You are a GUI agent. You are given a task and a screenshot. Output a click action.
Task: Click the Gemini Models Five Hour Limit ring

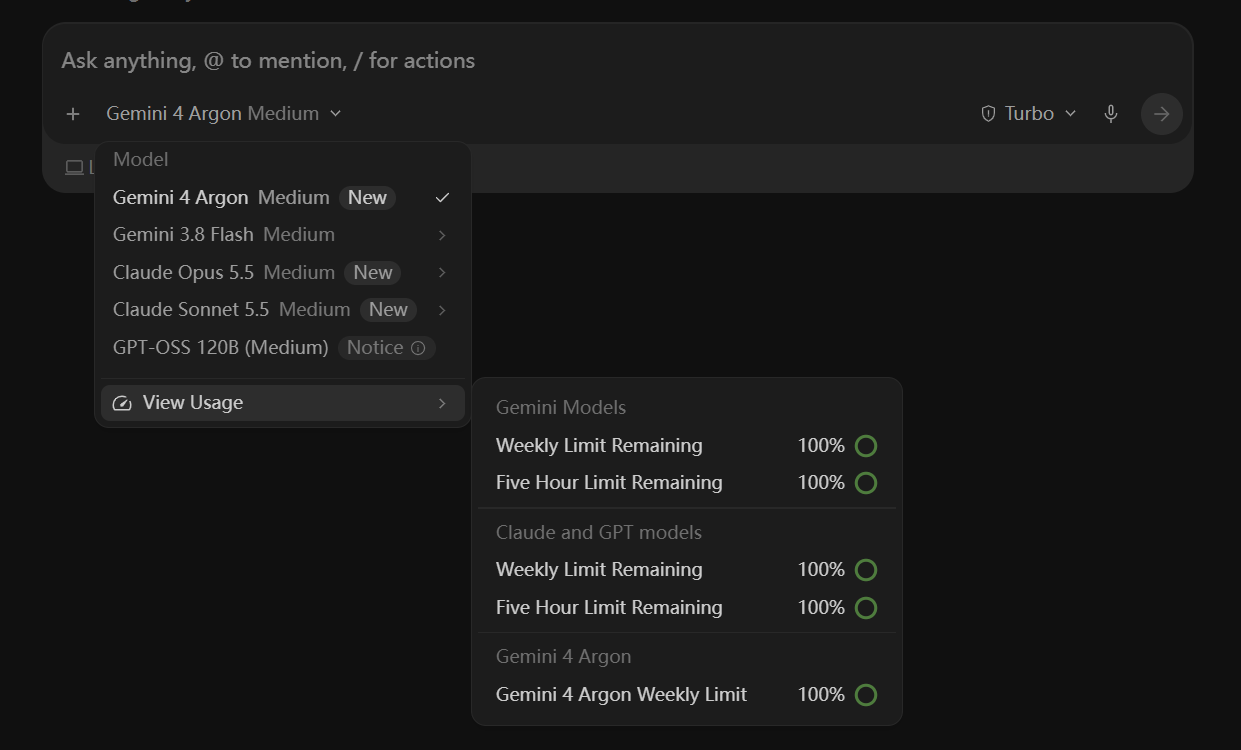(866, 483)
